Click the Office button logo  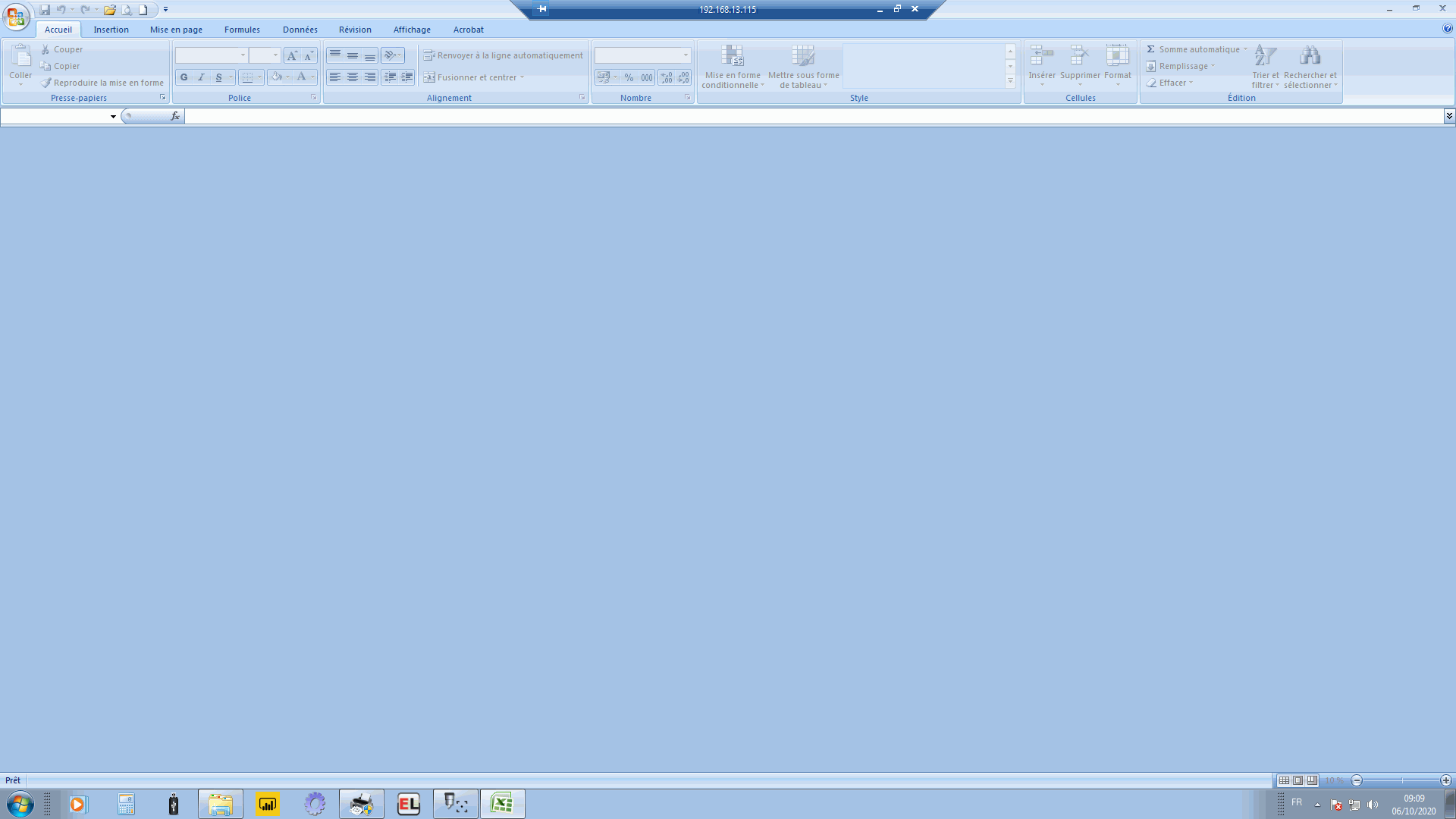(16, 16)
